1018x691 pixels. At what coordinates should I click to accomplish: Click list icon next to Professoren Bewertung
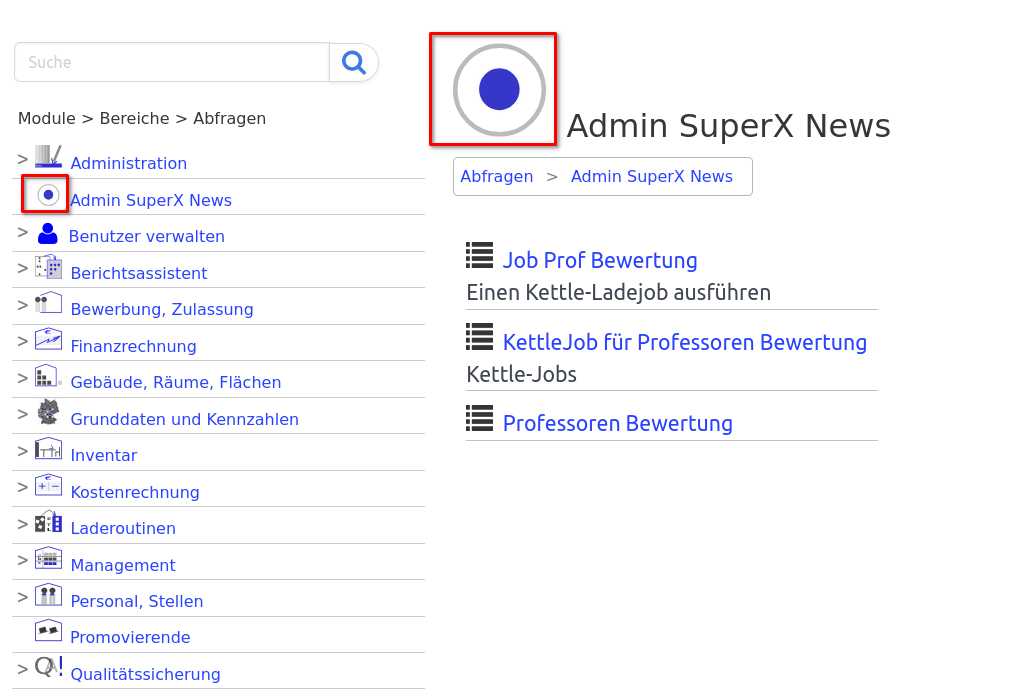coord(479,418)
